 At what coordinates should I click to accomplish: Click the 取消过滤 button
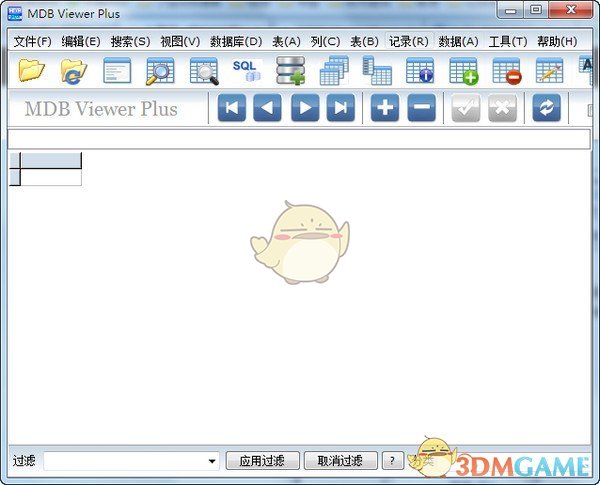click(x=341, y=461)
